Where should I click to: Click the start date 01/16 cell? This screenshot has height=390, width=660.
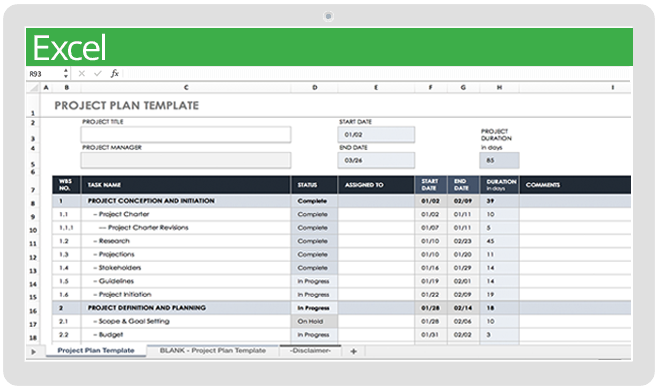tap(431, 268)
